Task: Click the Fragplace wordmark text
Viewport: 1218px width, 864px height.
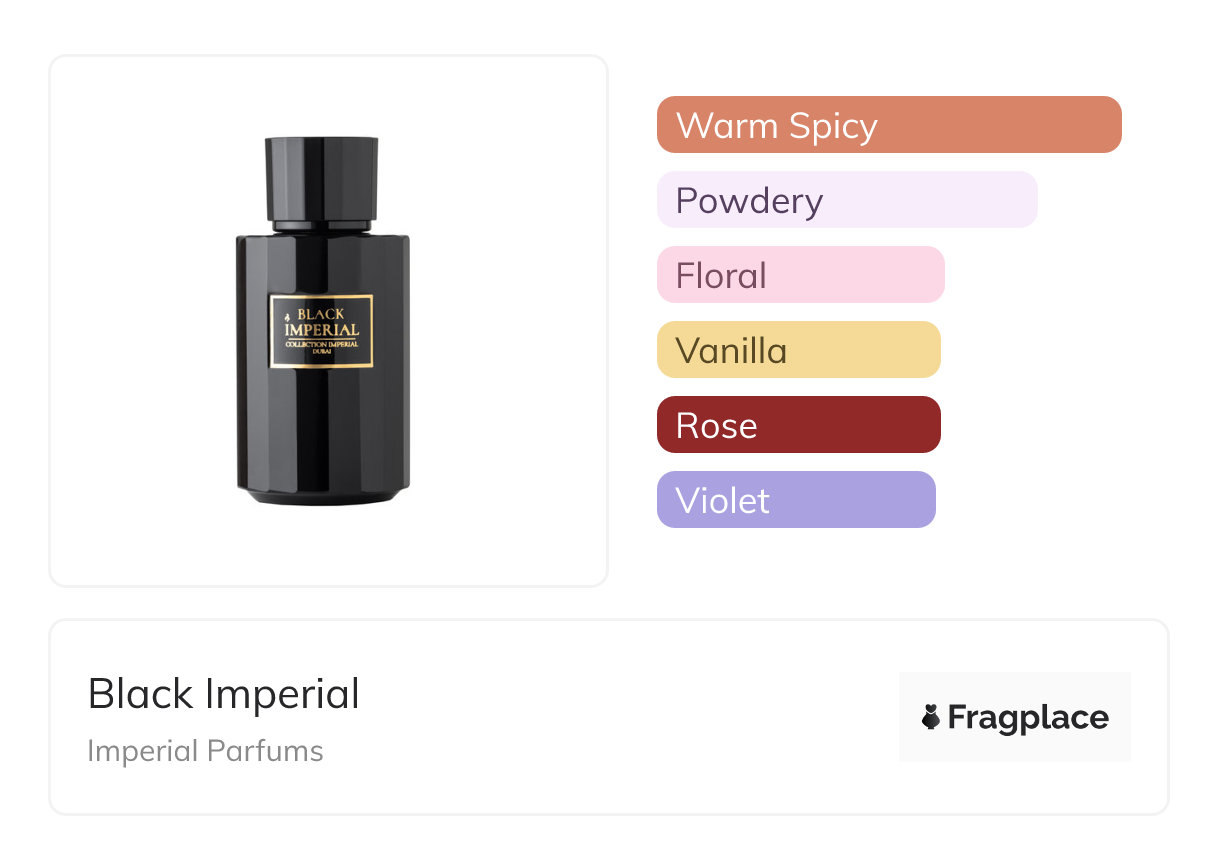Action: (1028, 718)
